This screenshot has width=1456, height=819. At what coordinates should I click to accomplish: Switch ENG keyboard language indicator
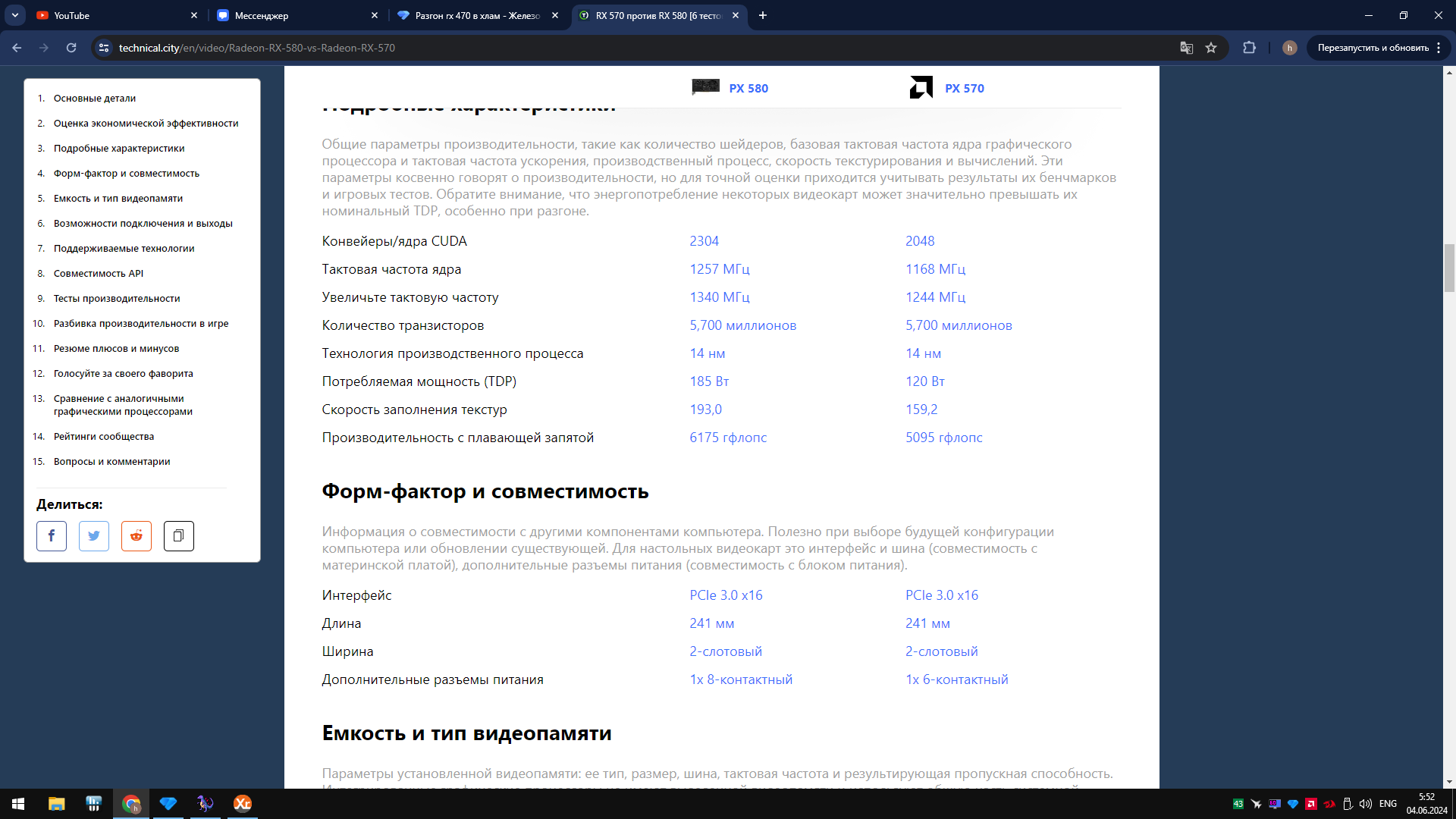tap(1388, 804)
